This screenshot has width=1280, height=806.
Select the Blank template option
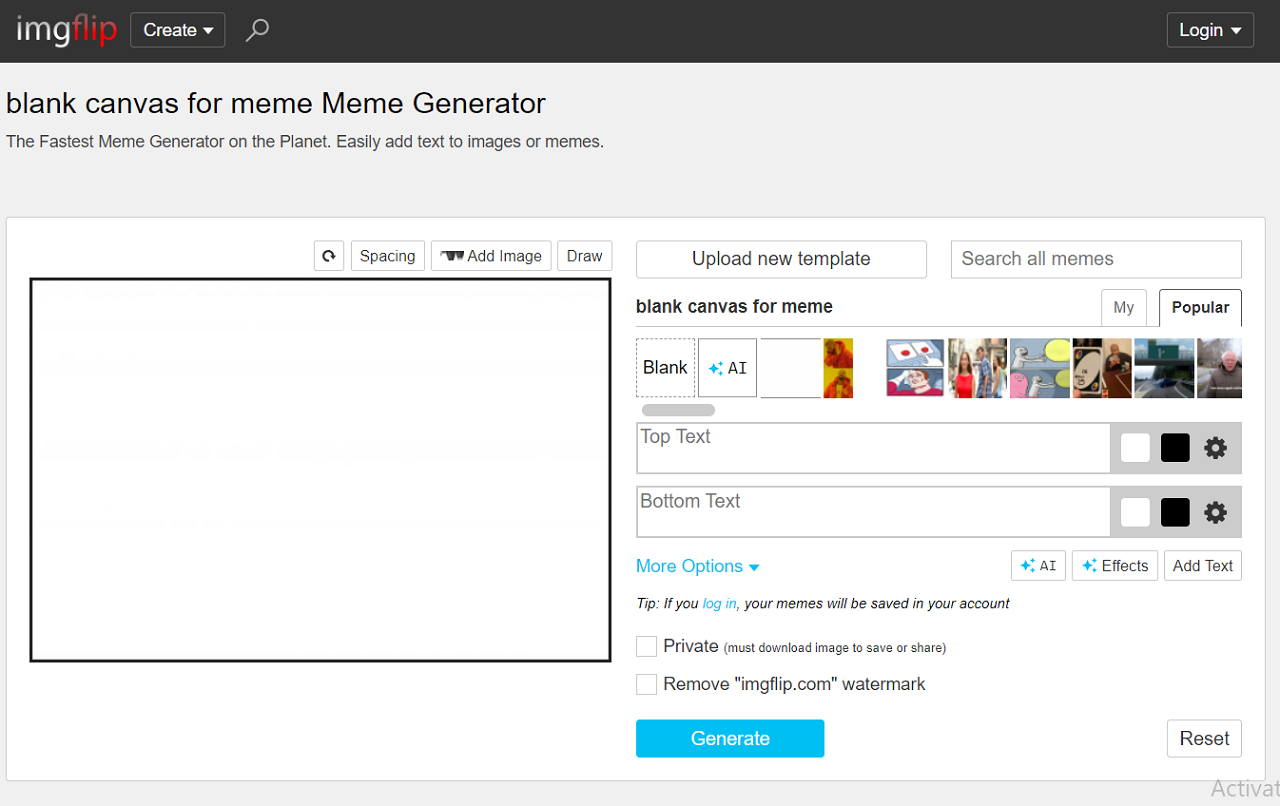[665, 367]
